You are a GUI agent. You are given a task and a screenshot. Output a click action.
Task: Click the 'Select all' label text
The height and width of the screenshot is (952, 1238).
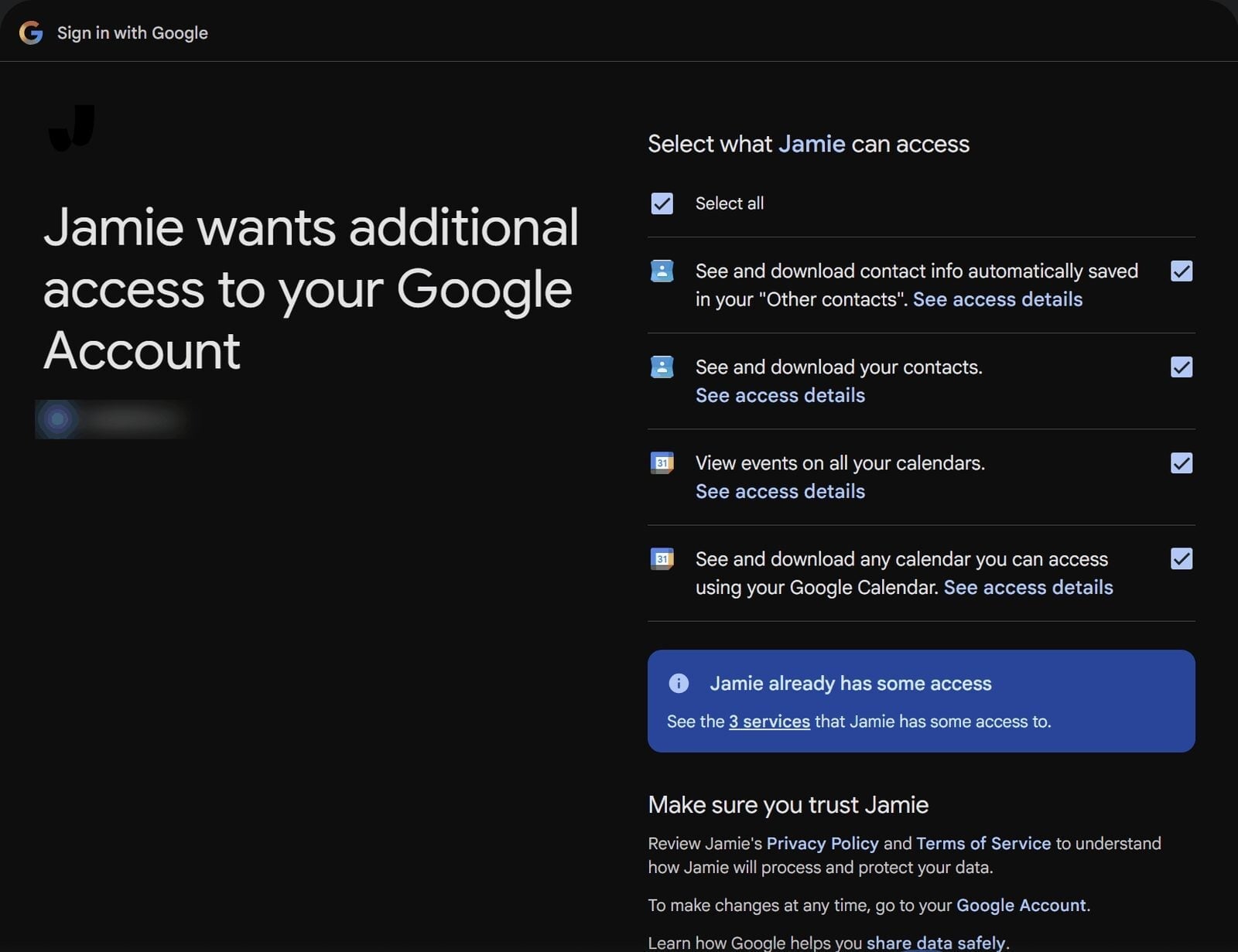(730, 203)
